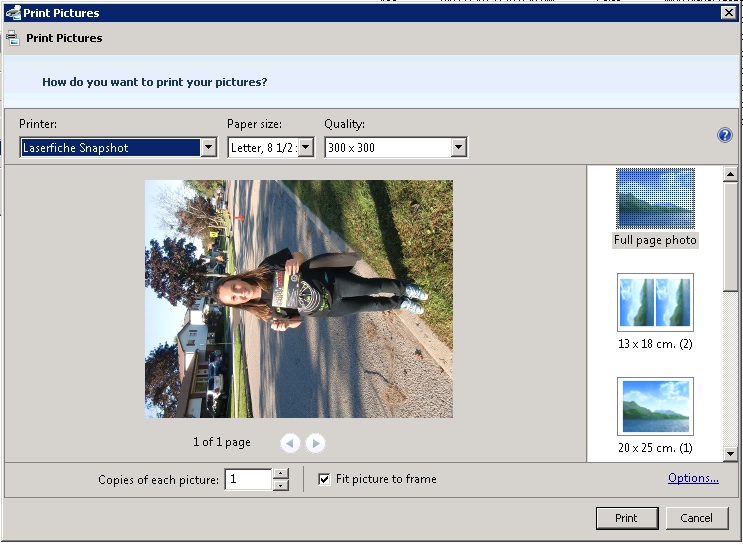743x545 pixels.
Task: Go to next page arrow
Action: point(315,443)
